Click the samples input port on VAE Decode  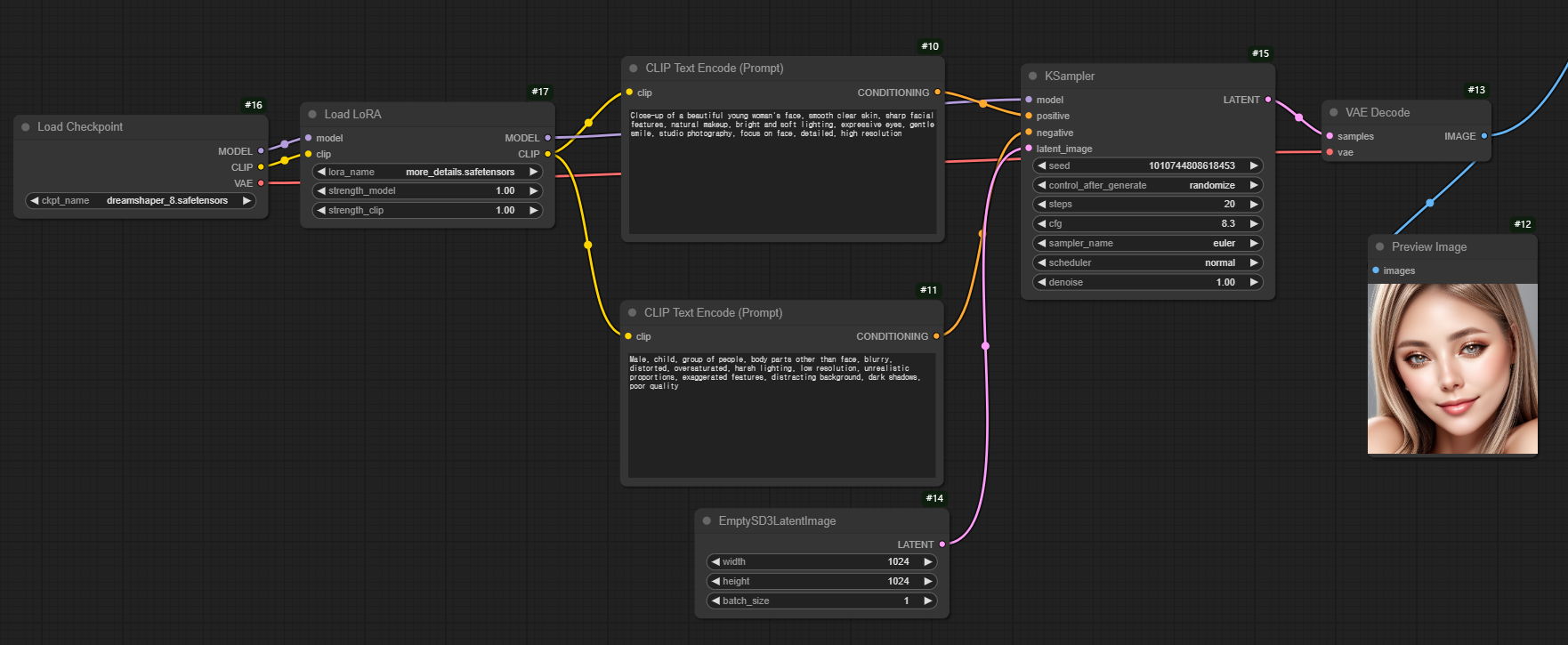click(x=1330, y=136)
